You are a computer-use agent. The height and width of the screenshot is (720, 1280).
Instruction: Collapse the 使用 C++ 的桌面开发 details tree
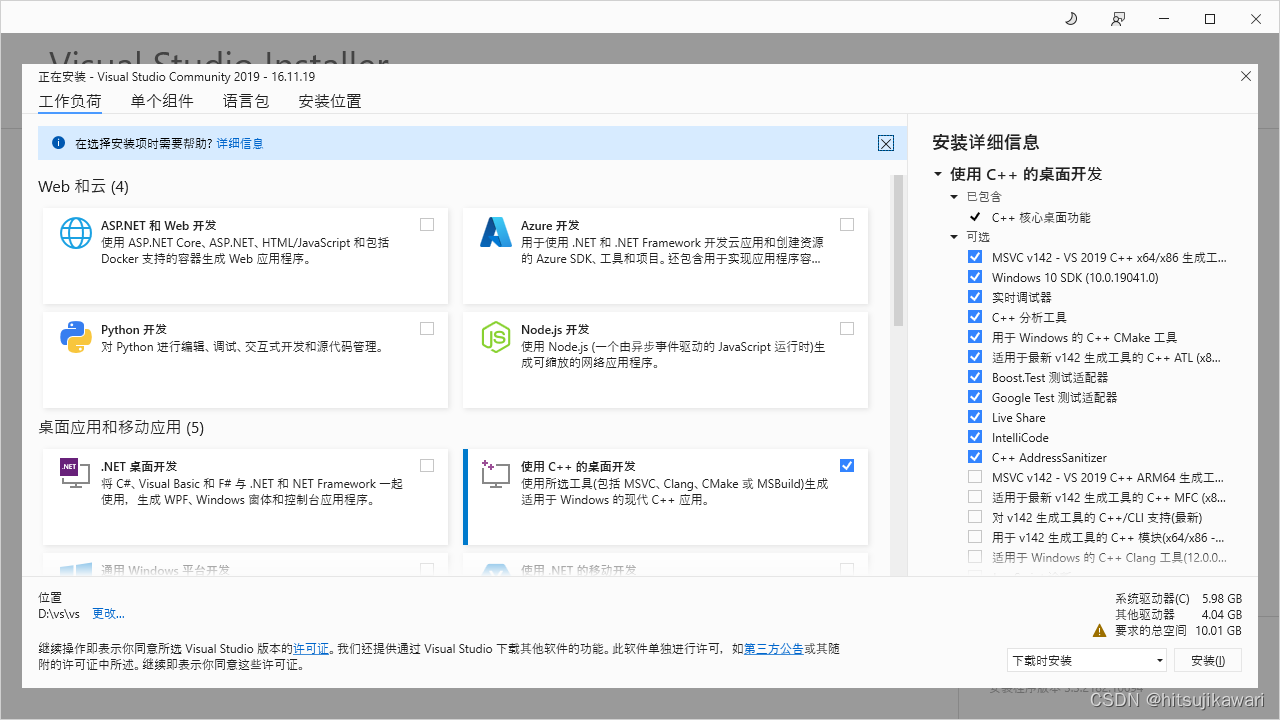pyautogui.click(x=938, y=174)
